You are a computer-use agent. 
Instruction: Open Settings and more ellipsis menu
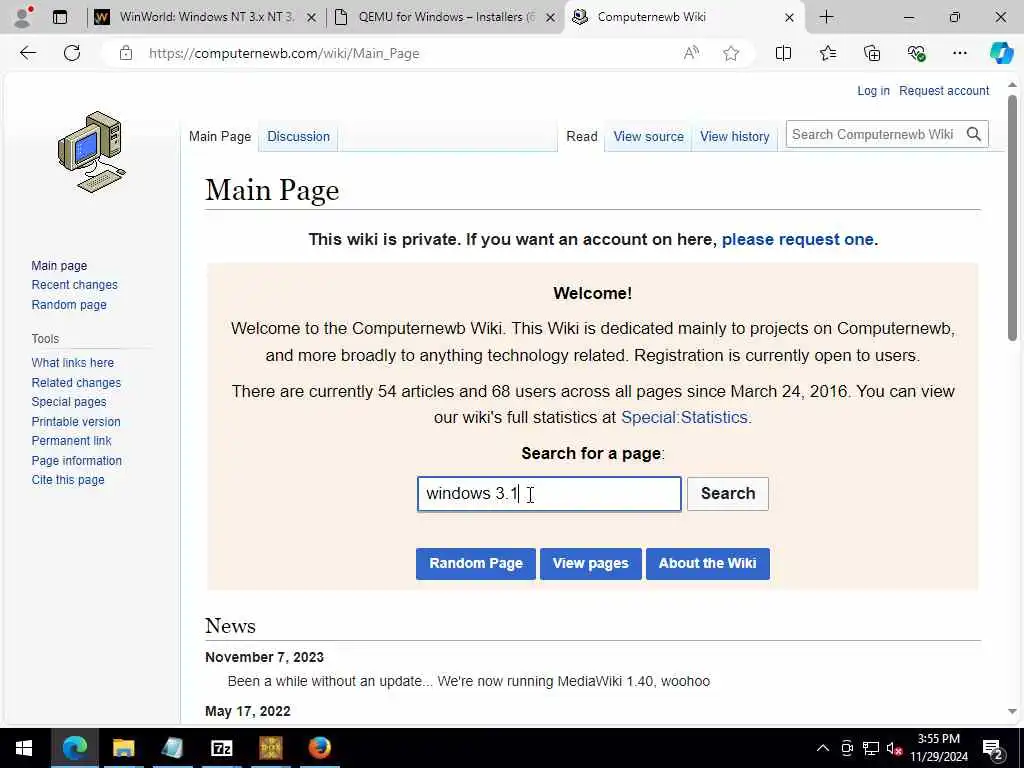pos(959,53)
